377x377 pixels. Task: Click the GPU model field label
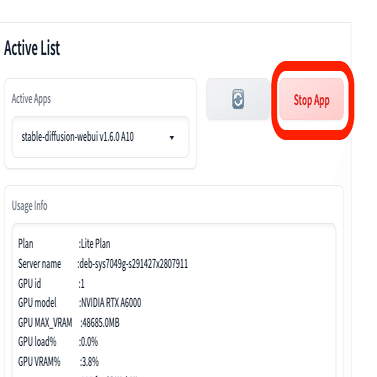coord(37,303)
